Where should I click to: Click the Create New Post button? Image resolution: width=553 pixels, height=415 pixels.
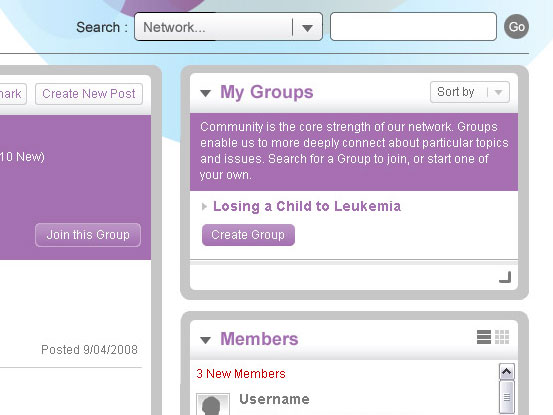pos(89,94)
